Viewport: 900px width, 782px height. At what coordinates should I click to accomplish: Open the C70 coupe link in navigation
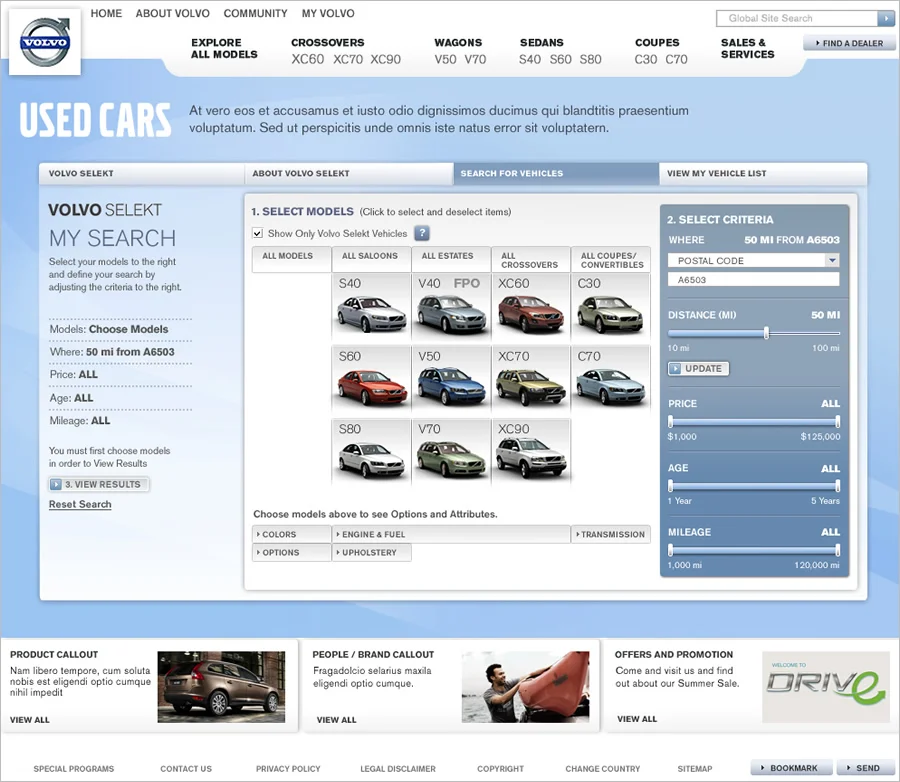[x=676, y=59]
